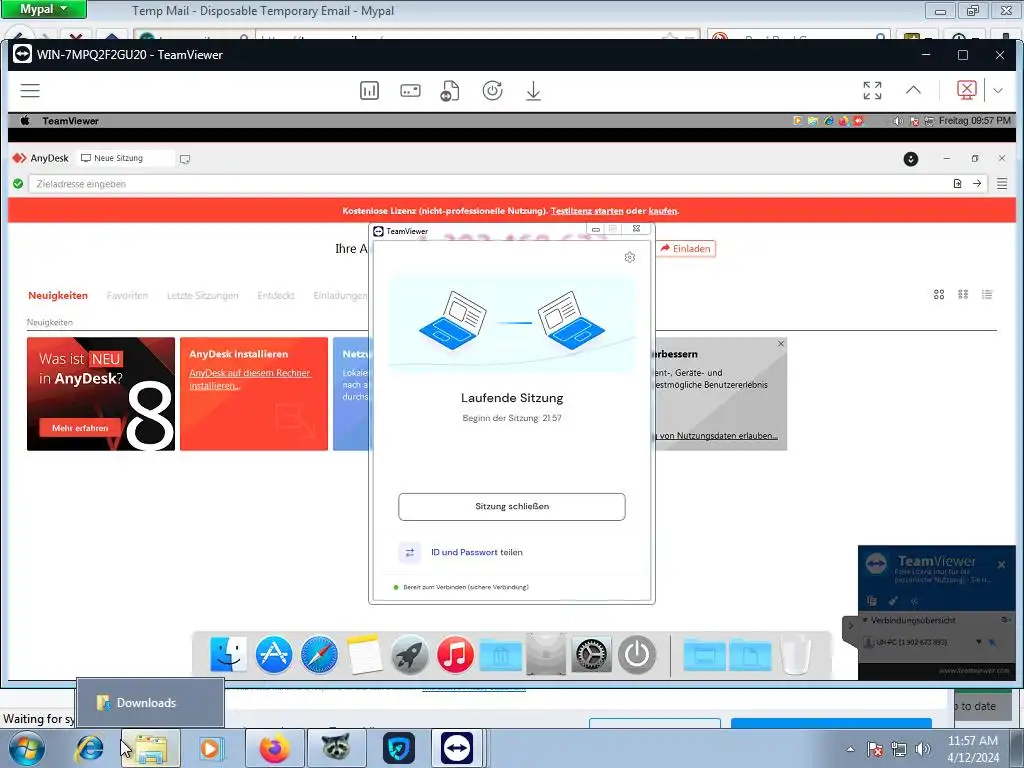This screenshot has height=768, width=1024.
Task: Open Windows Explorer folder in taskbar
Action: click(x=150, y=748)
